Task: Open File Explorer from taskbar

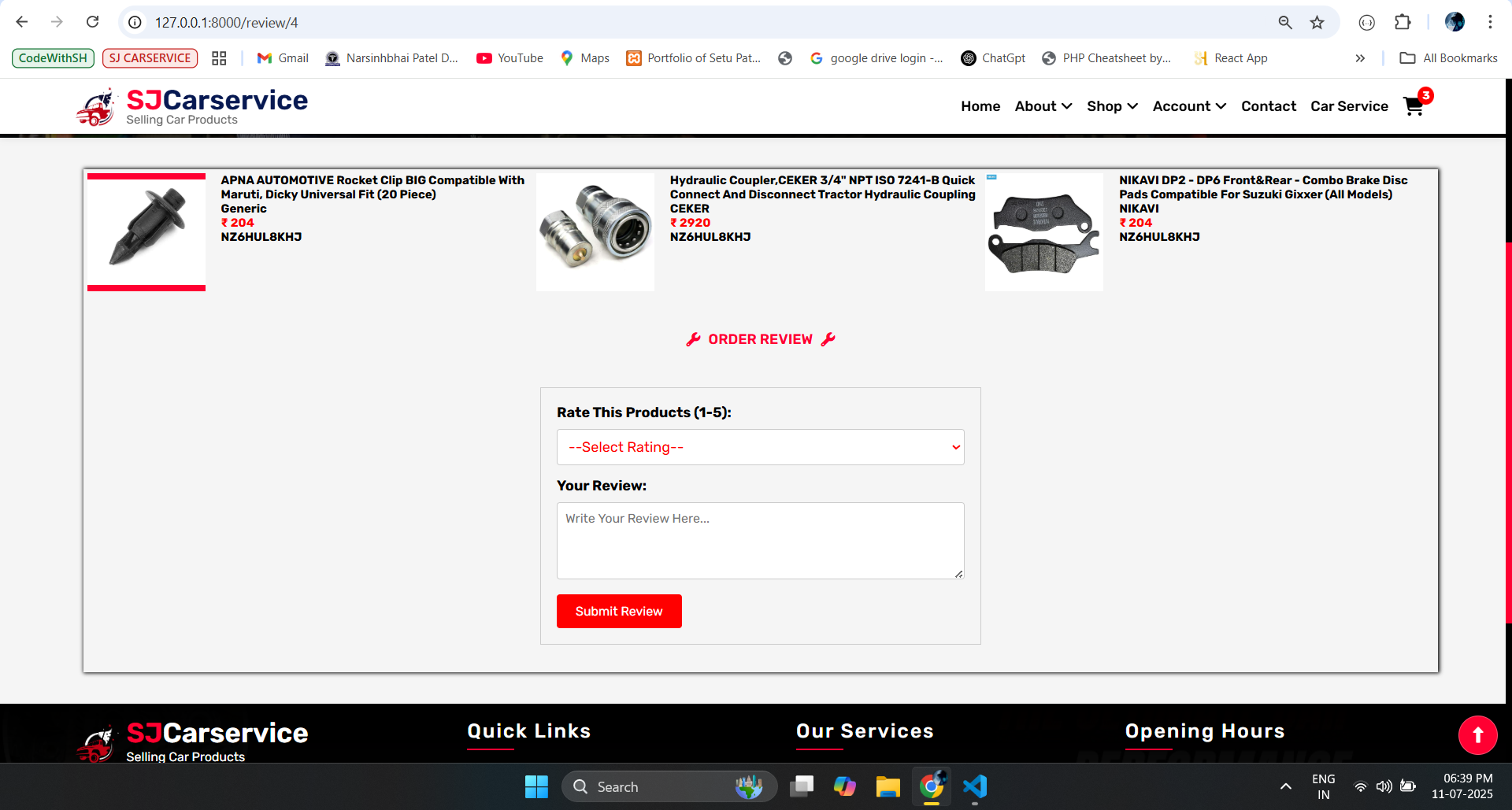Action: tap(888, 786)
